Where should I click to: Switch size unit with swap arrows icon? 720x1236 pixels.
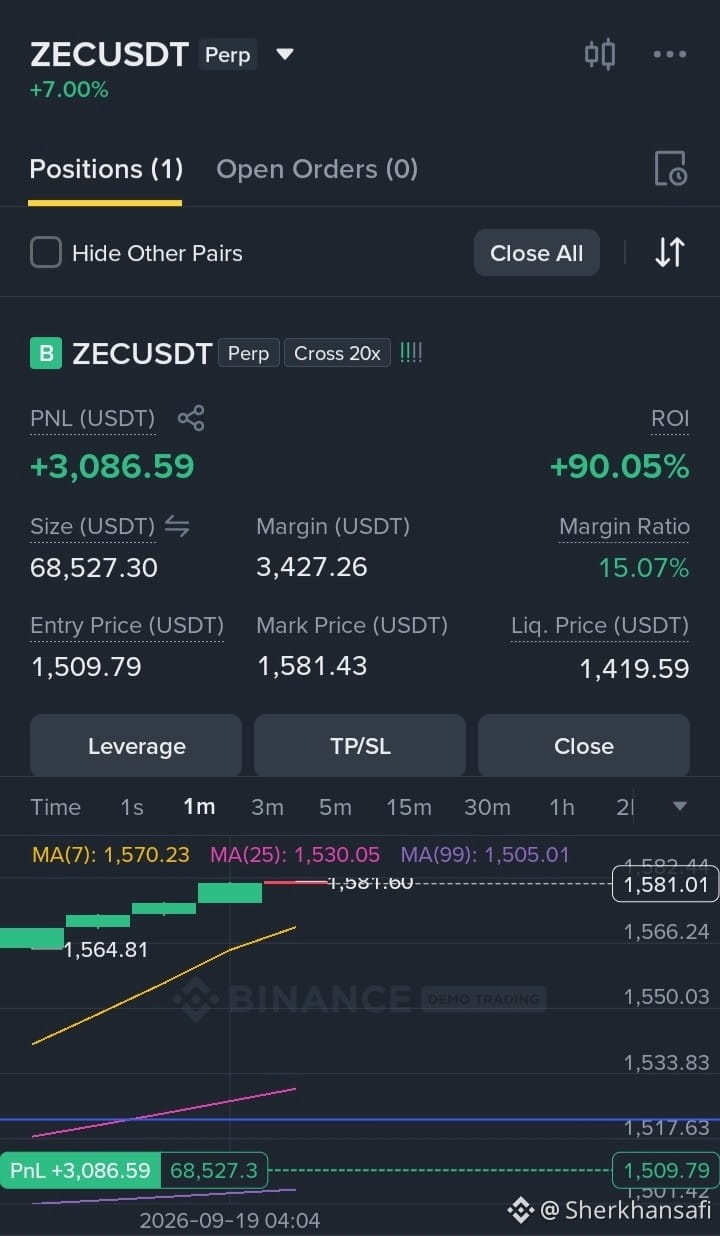(177, 526)
